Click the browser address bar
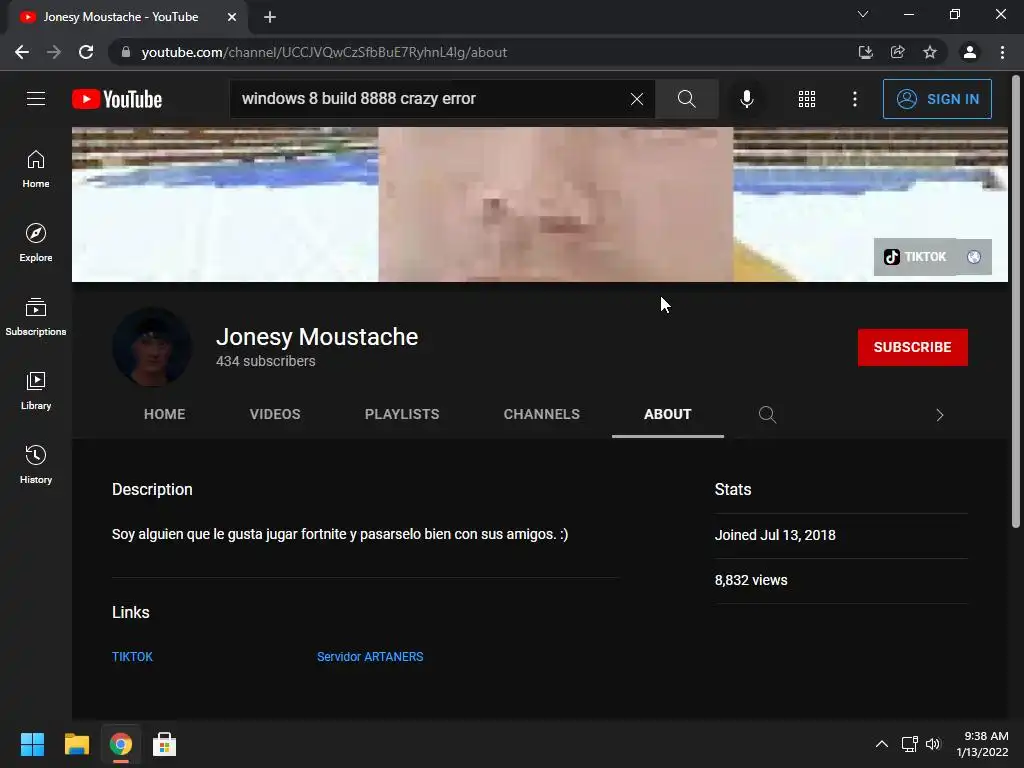1024x768 pixels. (x=483, y=52)
